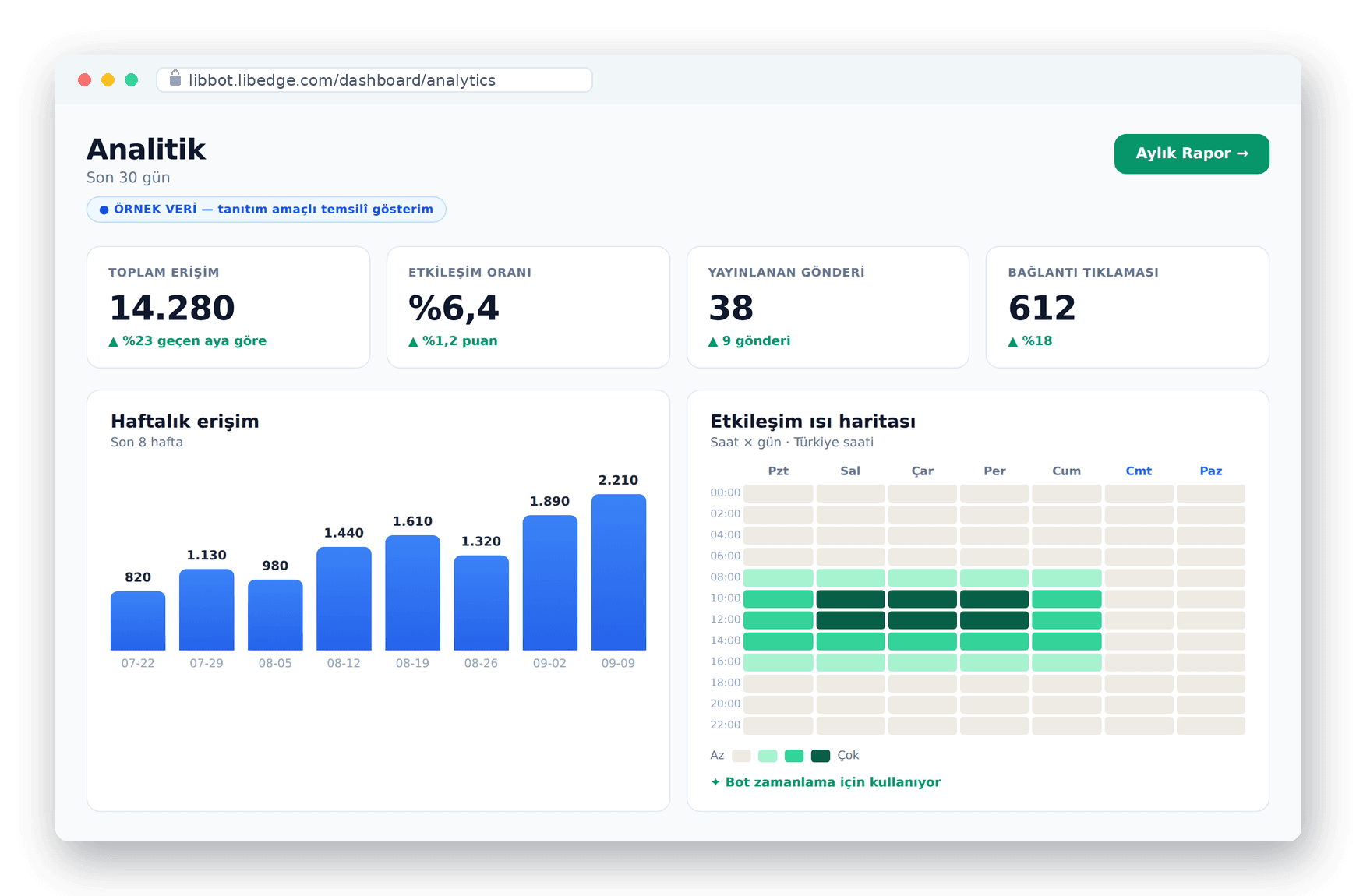The height and width of the screenshot is (896, 1356).
Task: Open the Aylık Rapor monthly report
Action: tap(1191, 153)
